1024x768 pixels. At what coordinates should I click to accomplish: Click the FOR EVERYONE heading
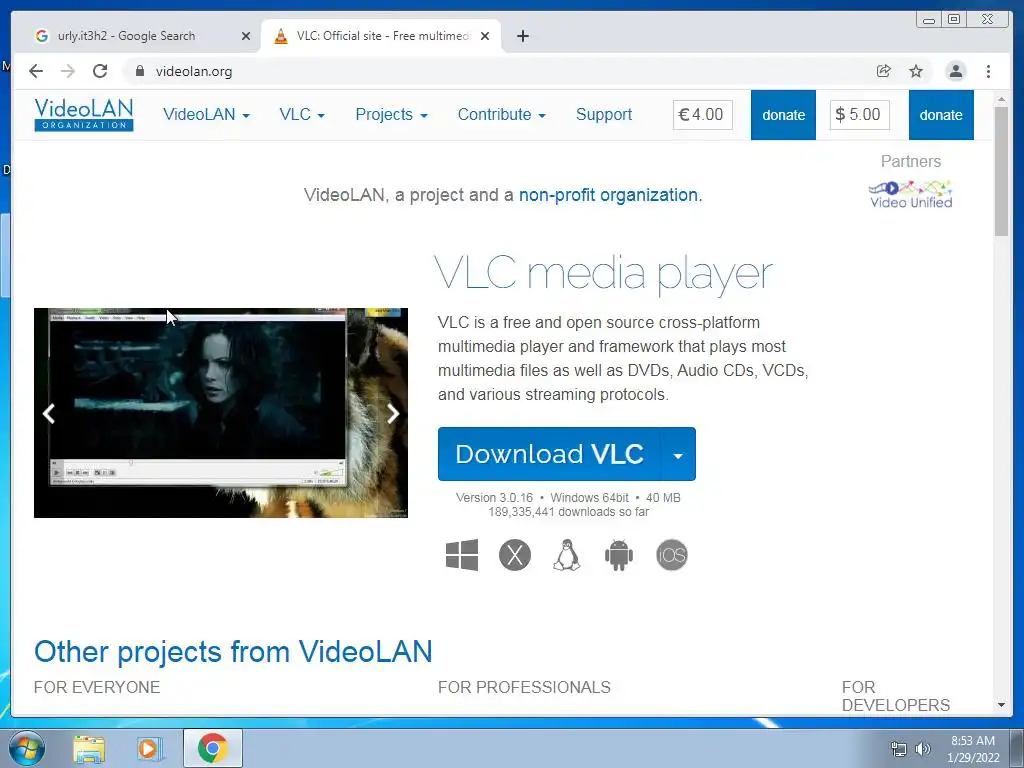[97, 687]
